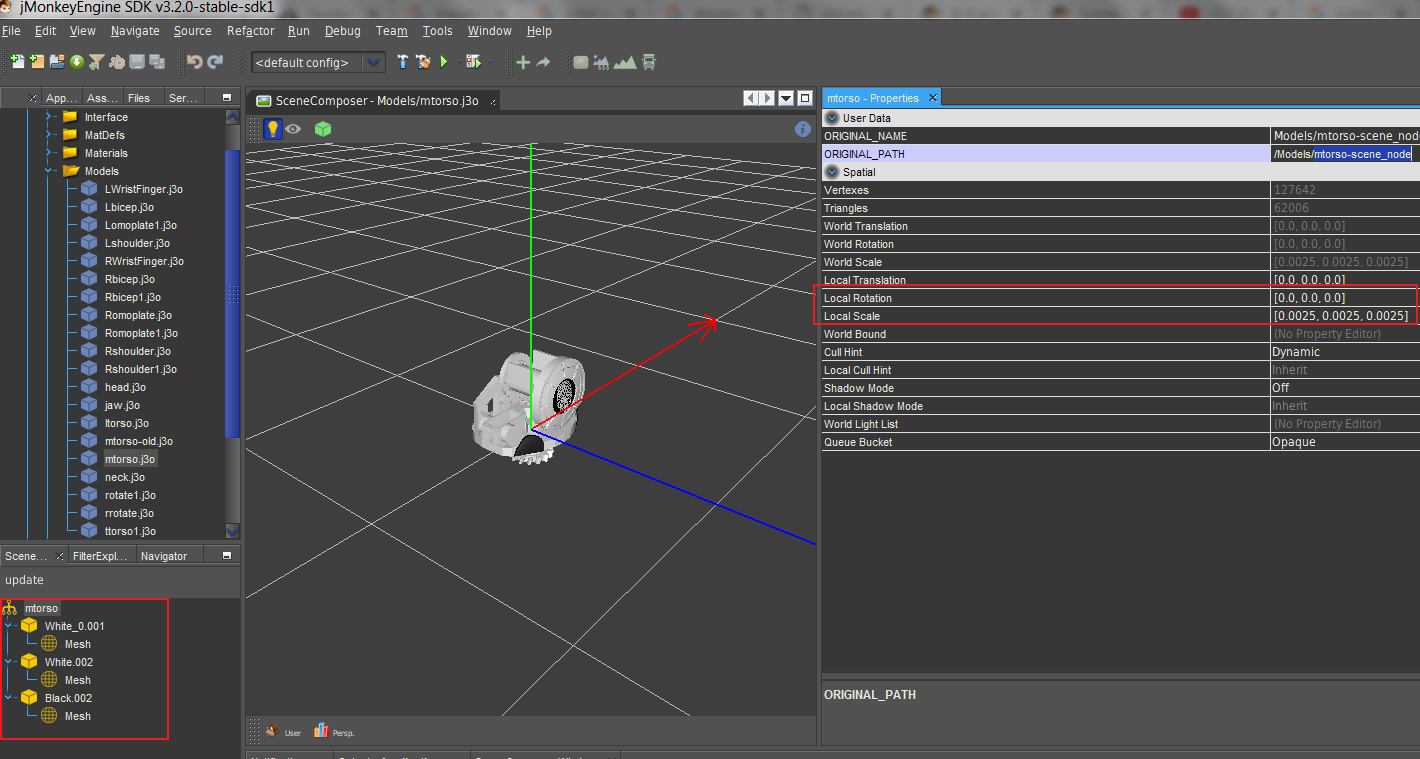Screen dimensions: 1420x759
Task: Click the Debug Project toolbar icon
Action: (473, 62)
